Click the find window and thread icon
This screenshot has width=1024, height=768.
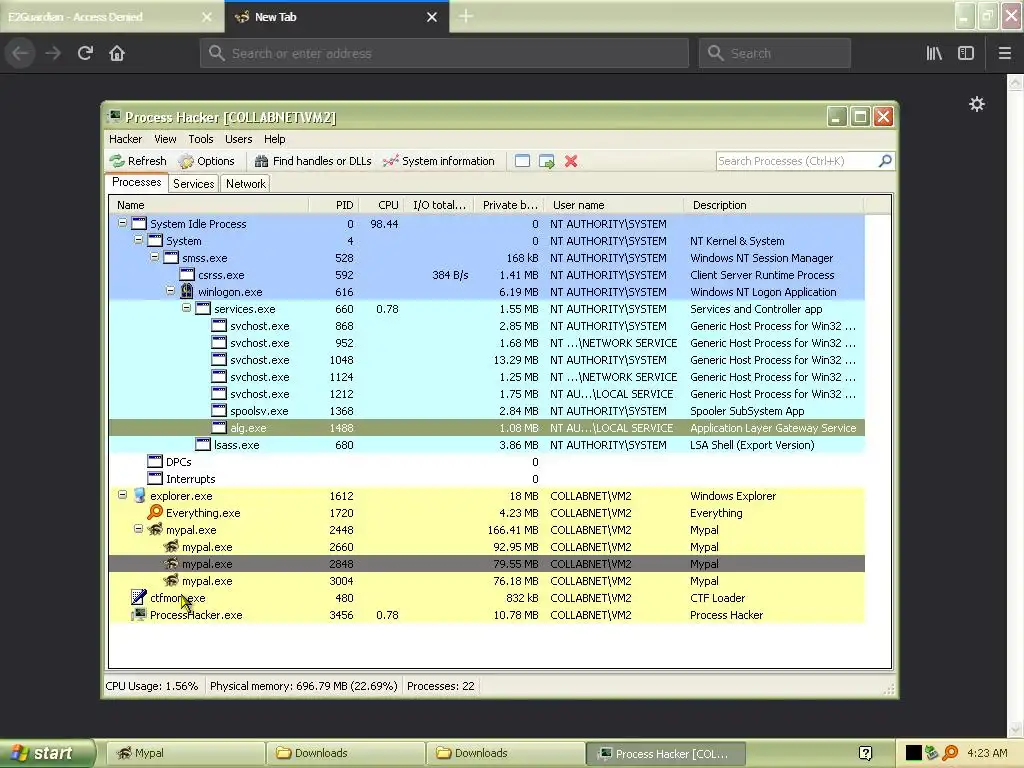[x=547, y=161]
